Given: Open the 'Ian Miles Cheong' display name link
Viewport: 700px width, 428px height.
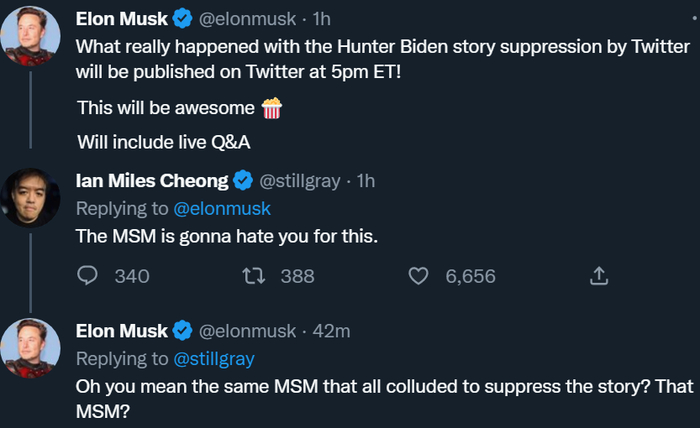Looking at the screenshot, I should point(153,181).
